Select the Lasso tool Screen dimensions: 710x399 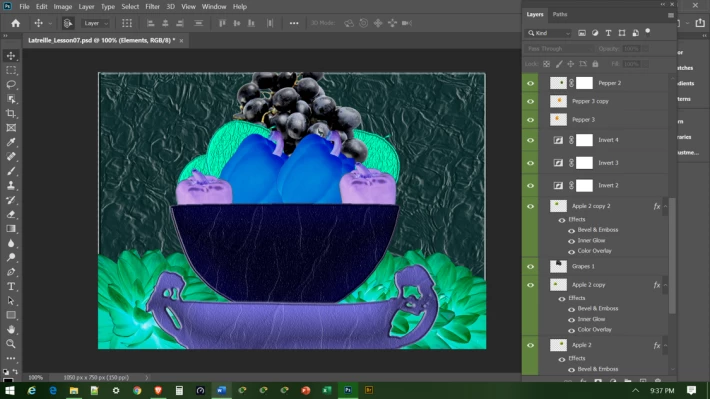click(11, 85)
